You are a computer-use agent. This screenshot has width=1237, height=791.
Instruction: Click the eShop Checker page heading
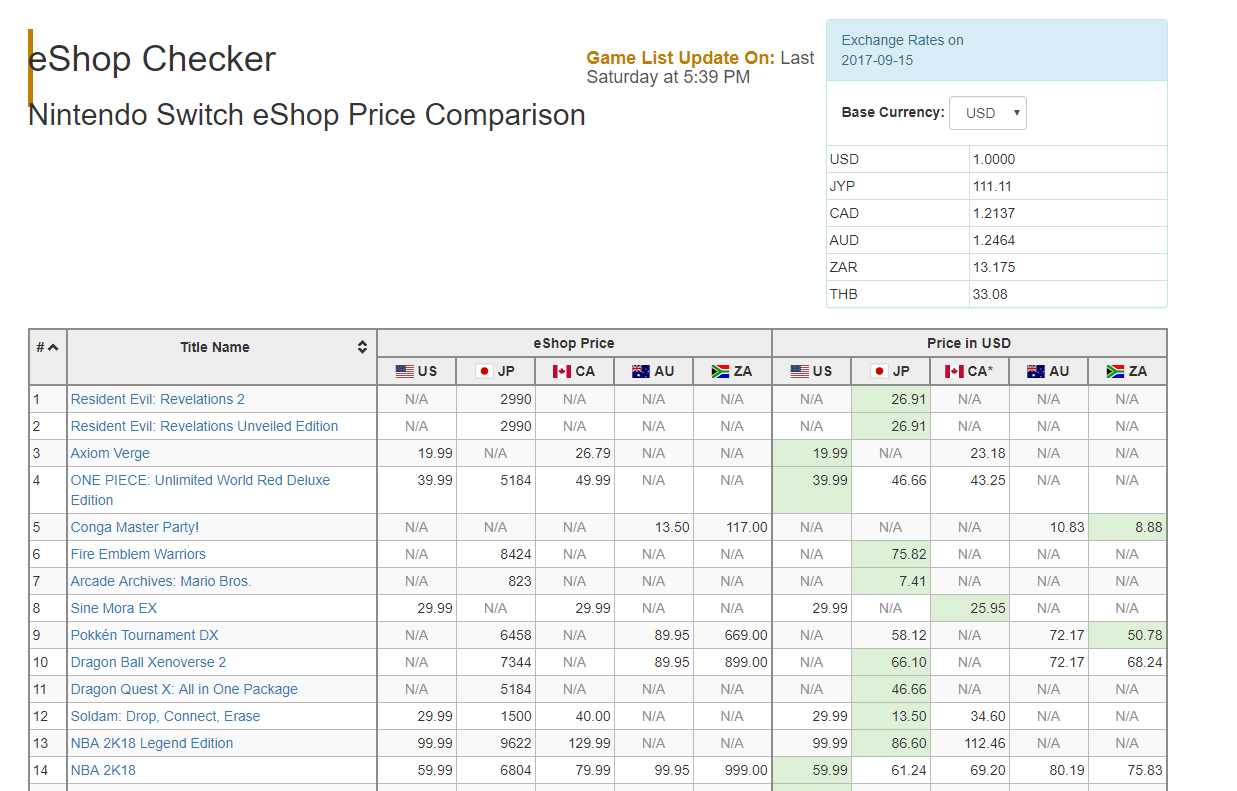tap(152, 59)
